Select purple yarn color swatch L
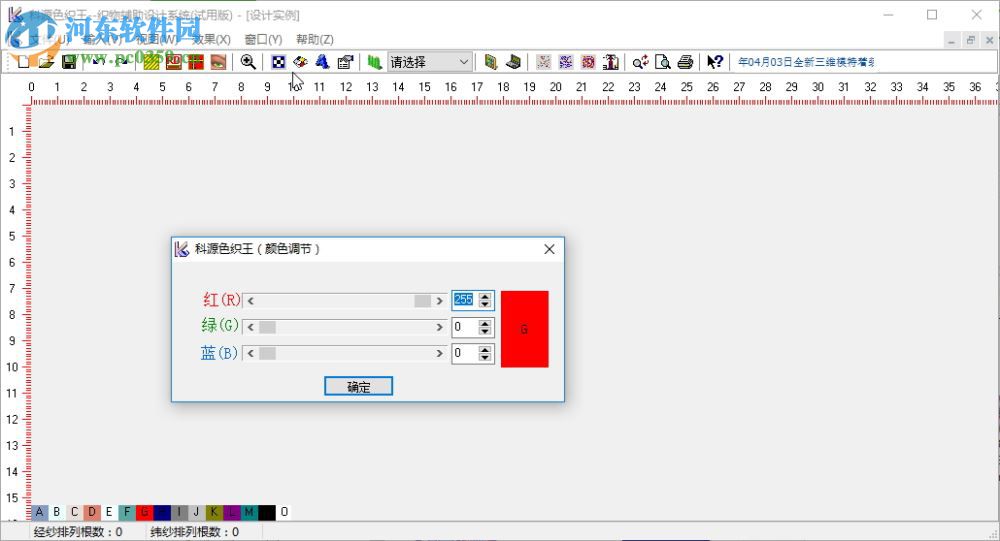The image size is (1000, 541). (x=232, y=512)
